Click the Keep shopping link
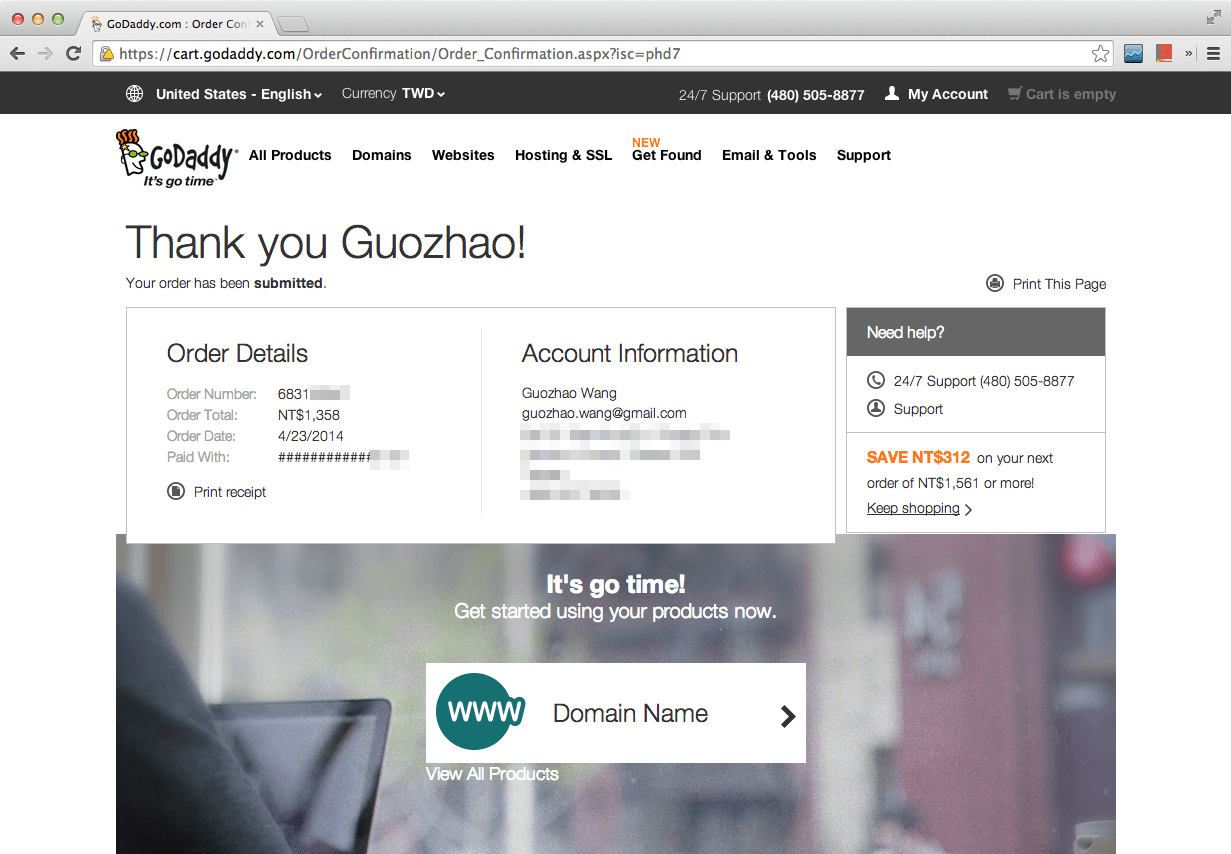 point(913,508)
